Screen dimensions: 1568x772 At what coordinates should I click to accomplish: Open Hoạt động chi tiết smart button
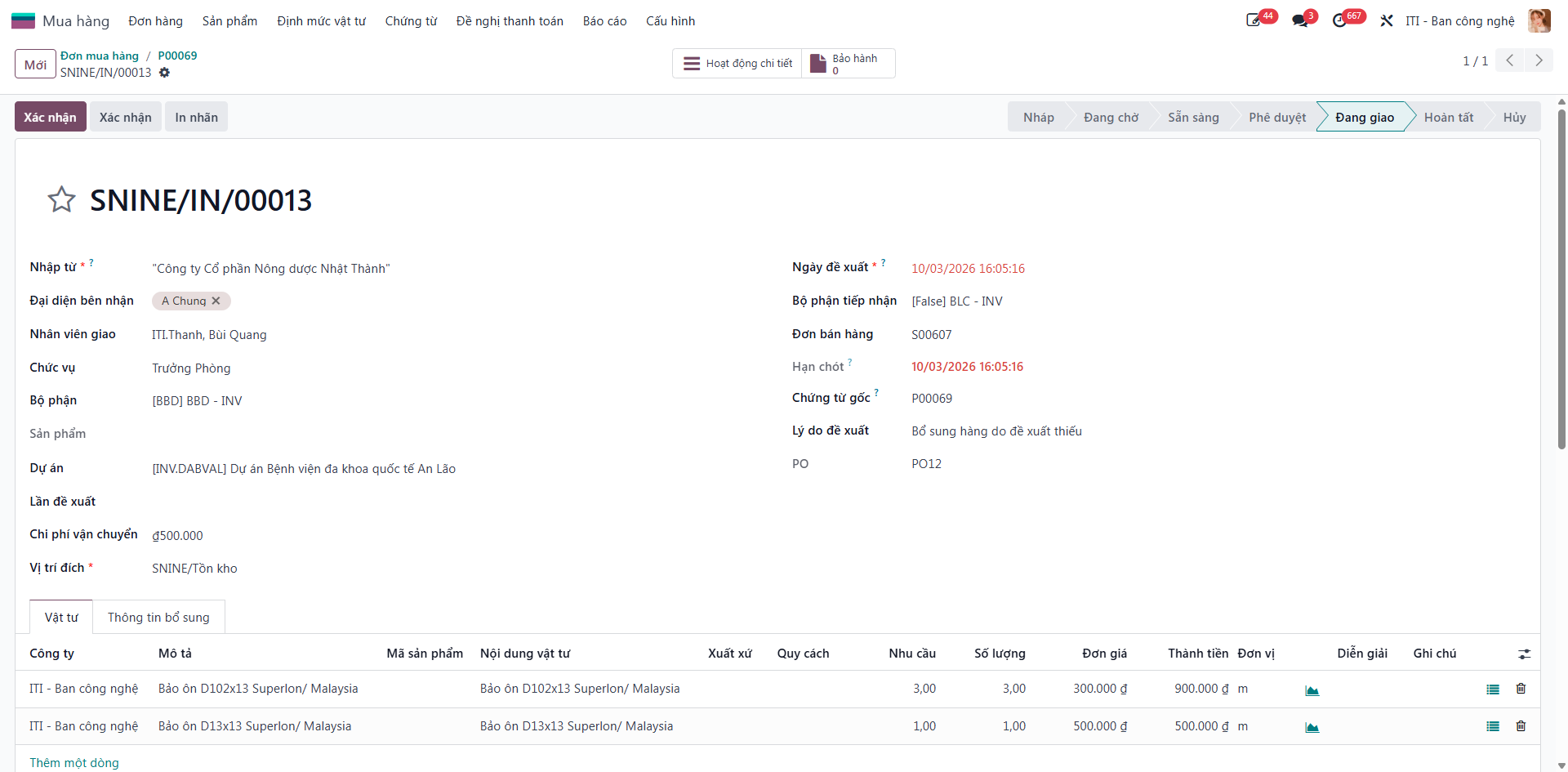click(x=737, y=63)
